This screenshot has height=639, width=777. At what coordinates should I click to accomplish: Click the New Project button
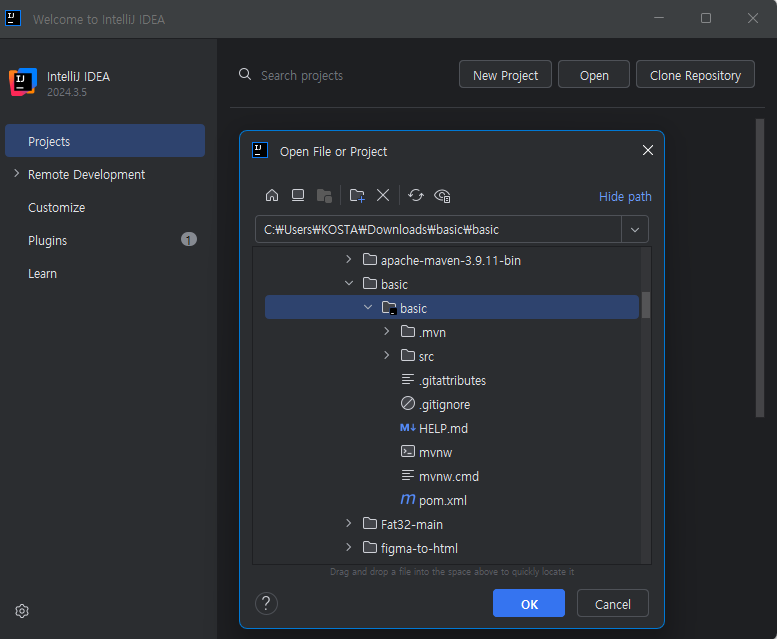tap(505, 75)
